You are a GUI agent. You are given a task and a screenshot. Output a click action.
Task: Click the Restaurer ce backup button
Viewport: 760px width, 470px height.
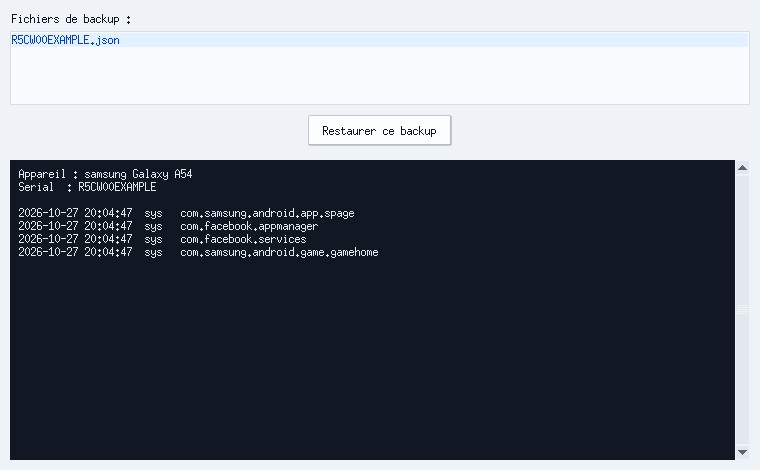tap(380, 130)
